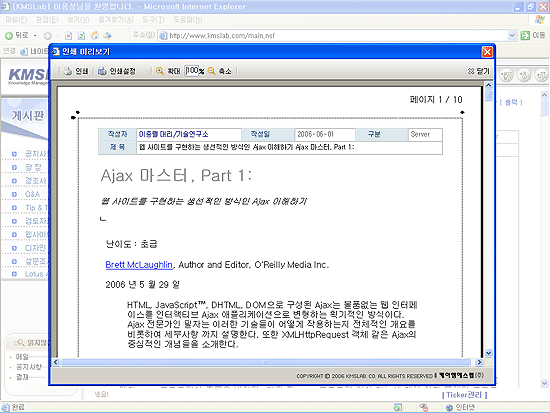The width and height of the screenshot is (550, 413).
Task: Click author cell 이종활 대리/기술연구소
Action: click(x=189, y=134)
